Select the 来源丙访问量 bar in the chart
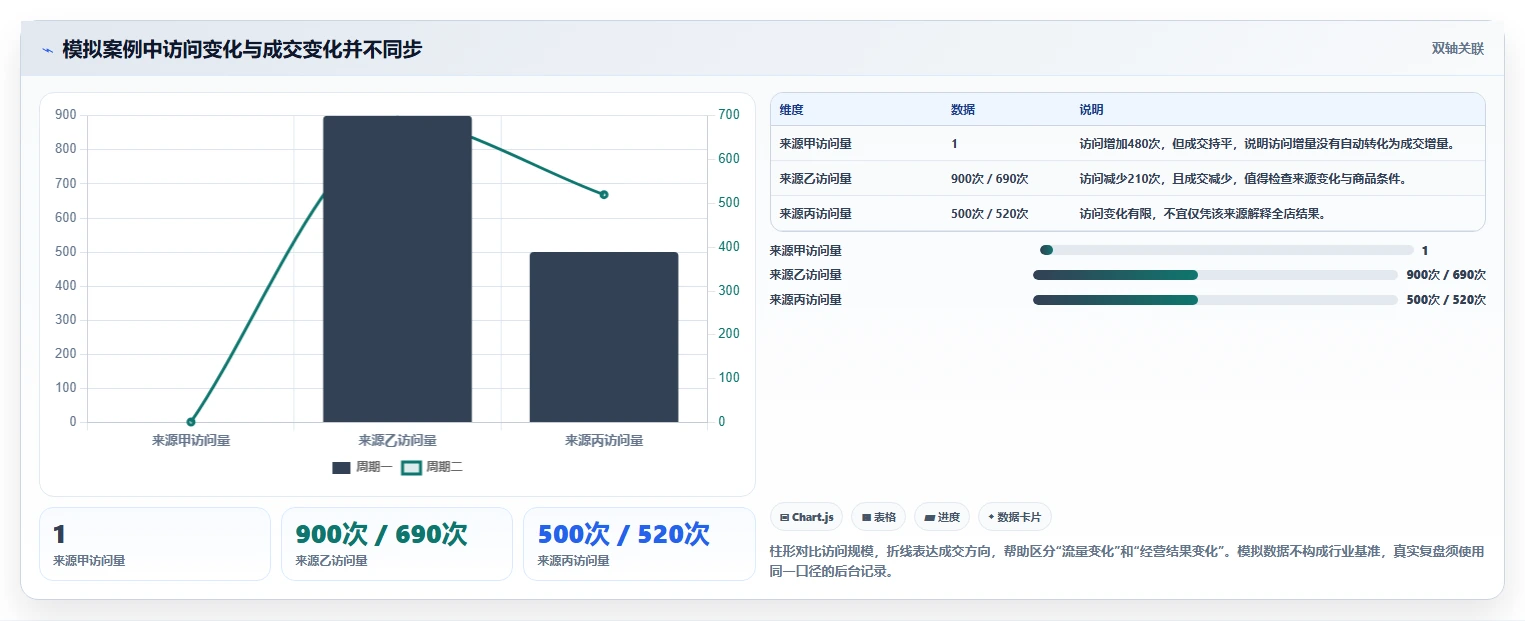 tap(604, 337)
